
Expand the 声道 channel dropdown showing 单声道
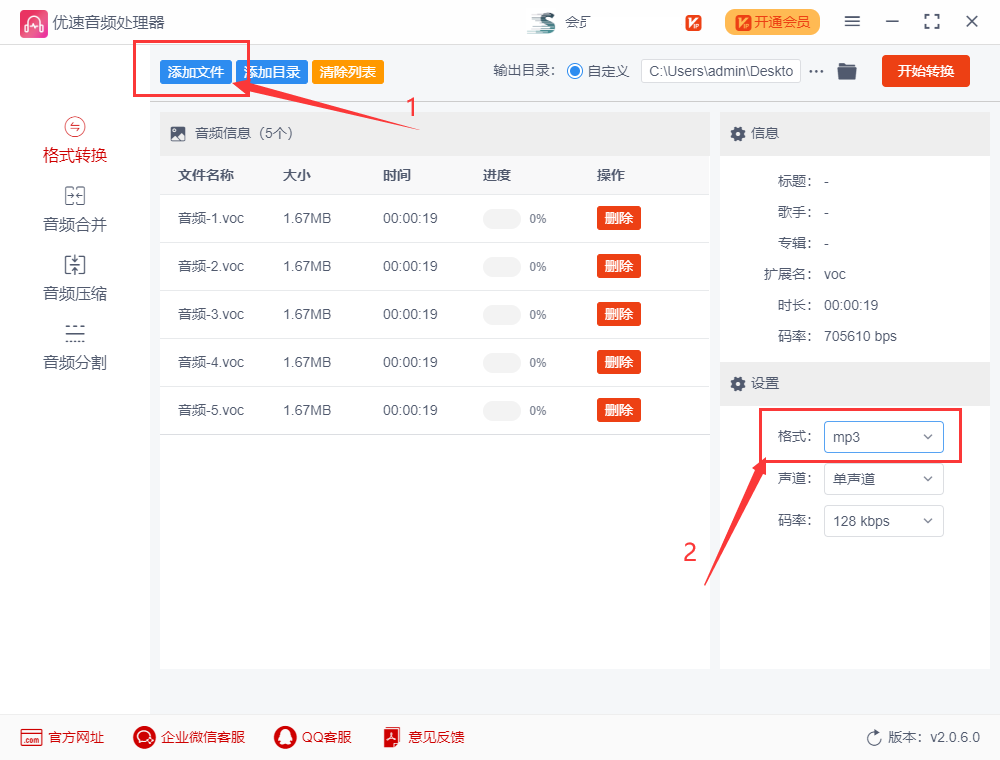point(883,478)
